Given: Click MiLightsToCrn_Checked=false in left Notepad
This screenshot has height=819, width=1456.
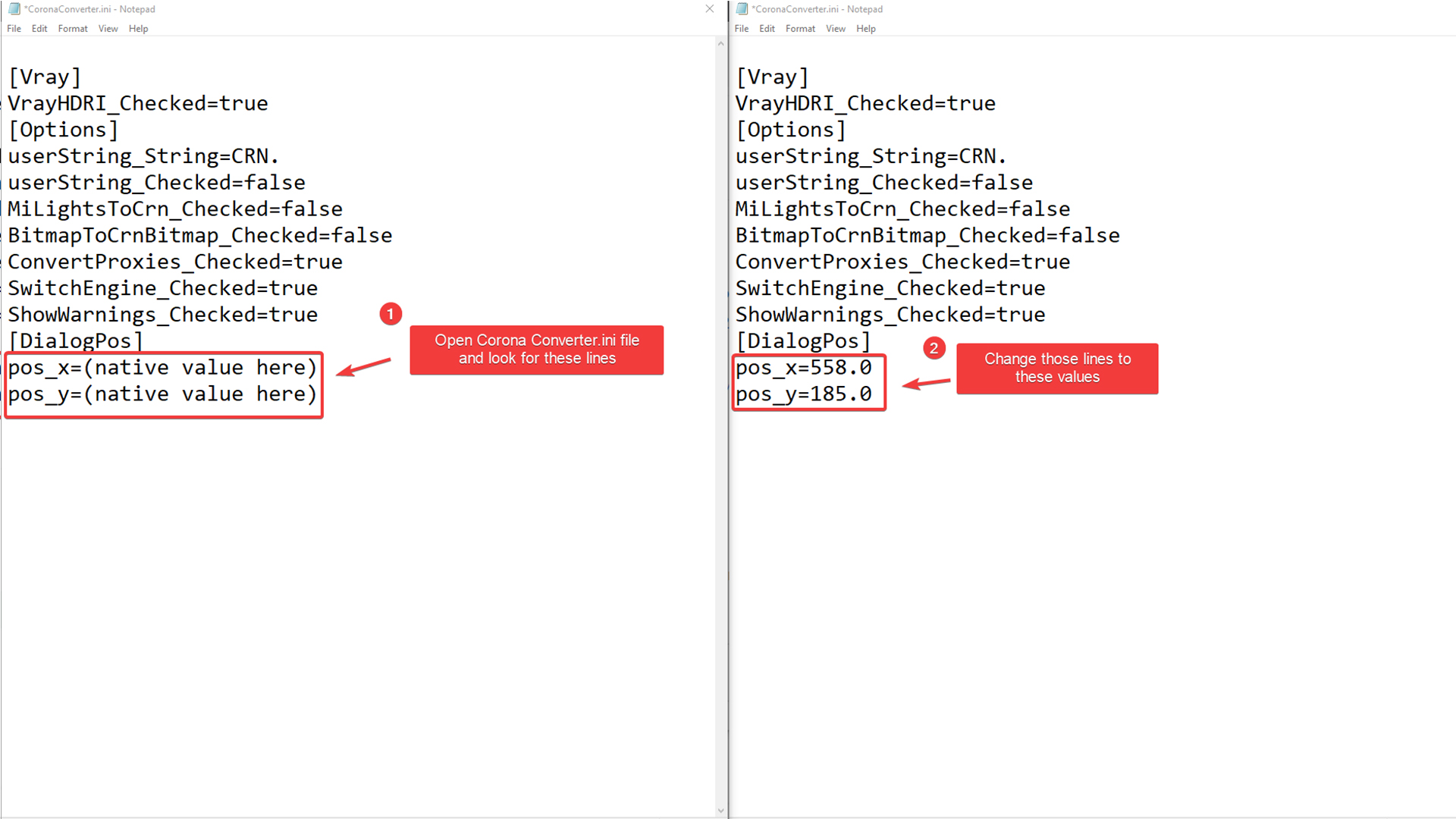Looking at the screenshot, I should coord(175,210).
